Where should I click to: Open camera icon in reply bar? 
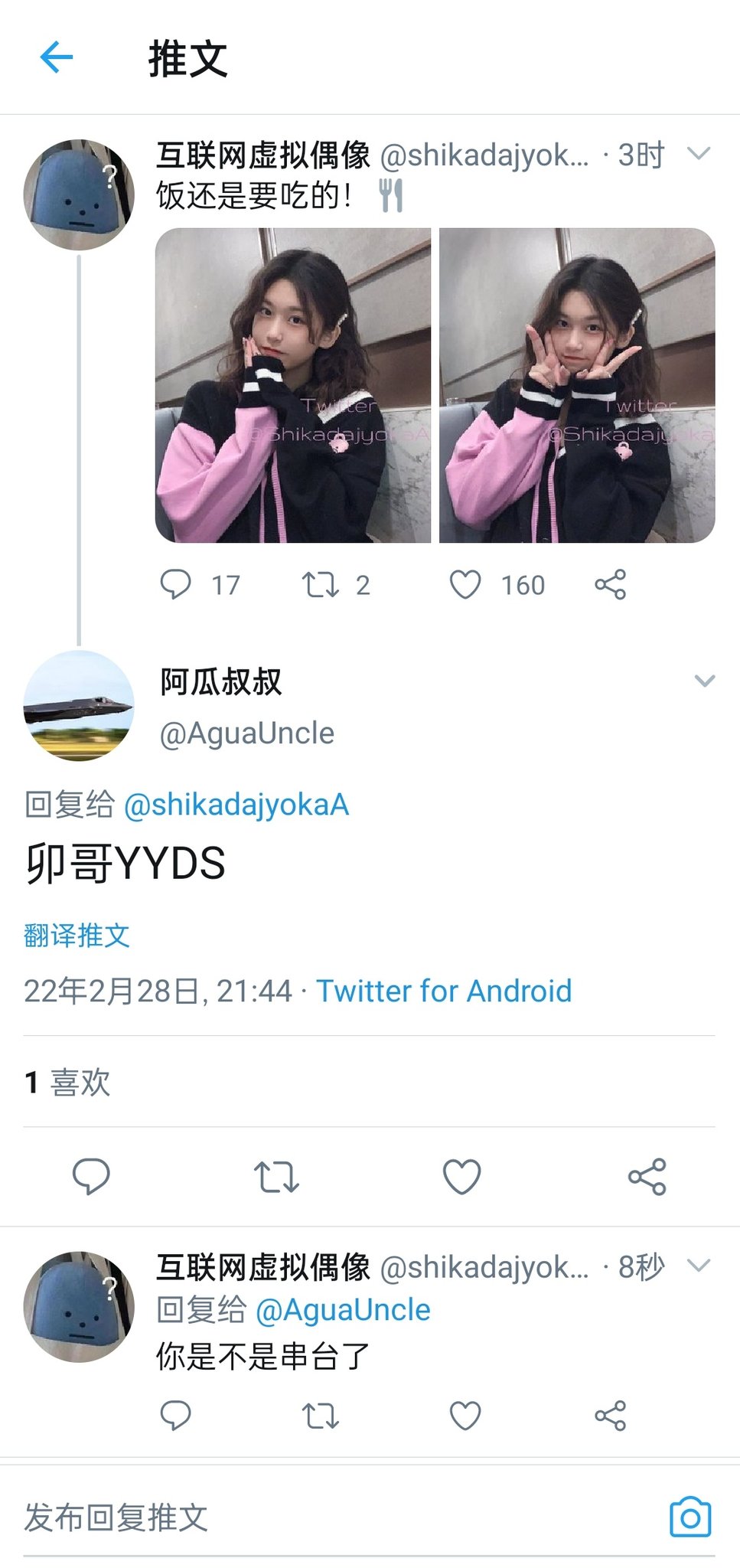[690, 1516]
